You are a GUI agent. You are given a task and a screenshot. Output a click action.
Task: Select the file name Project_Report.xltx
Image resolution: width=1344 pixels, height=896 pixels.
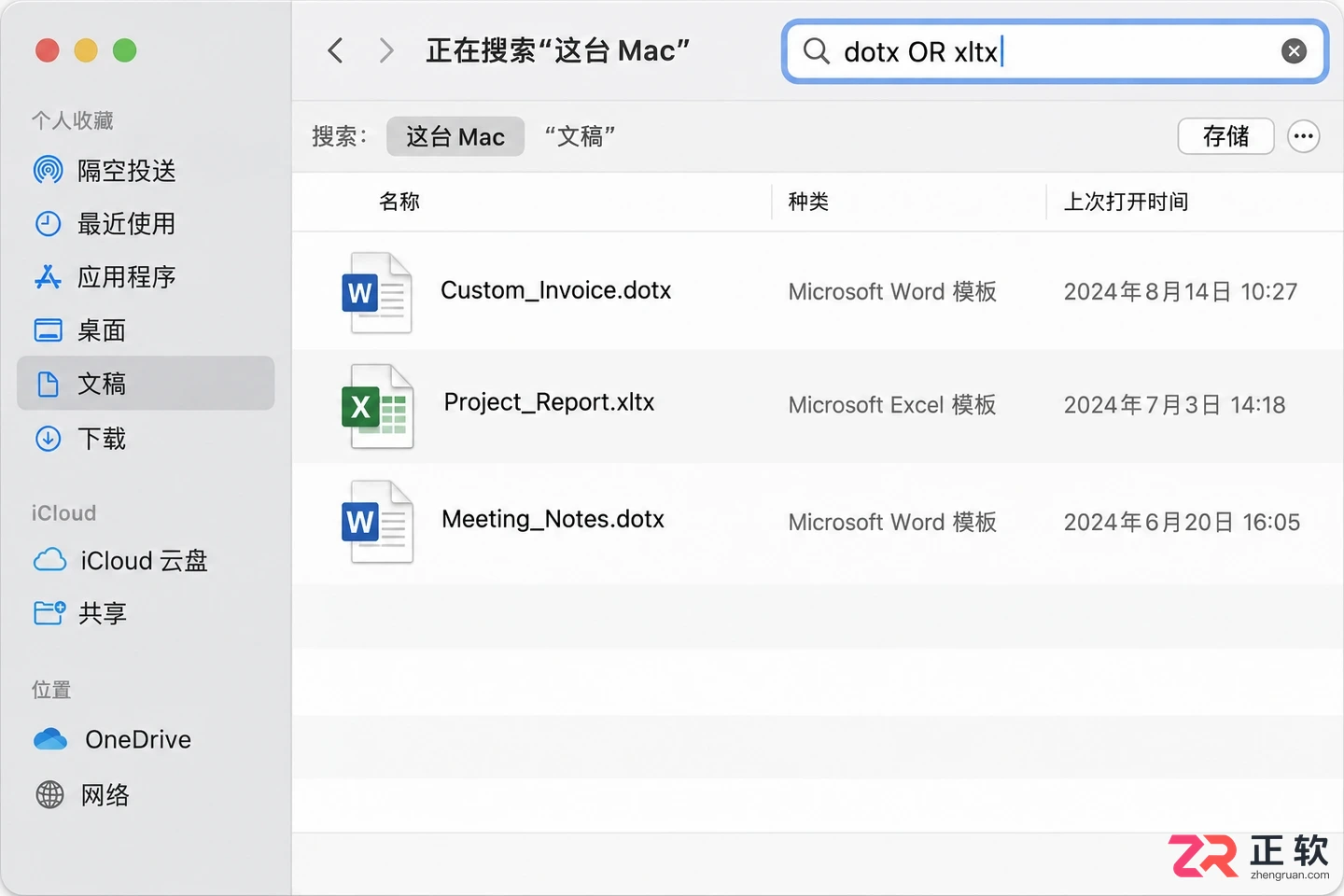[x=550, y=402]
